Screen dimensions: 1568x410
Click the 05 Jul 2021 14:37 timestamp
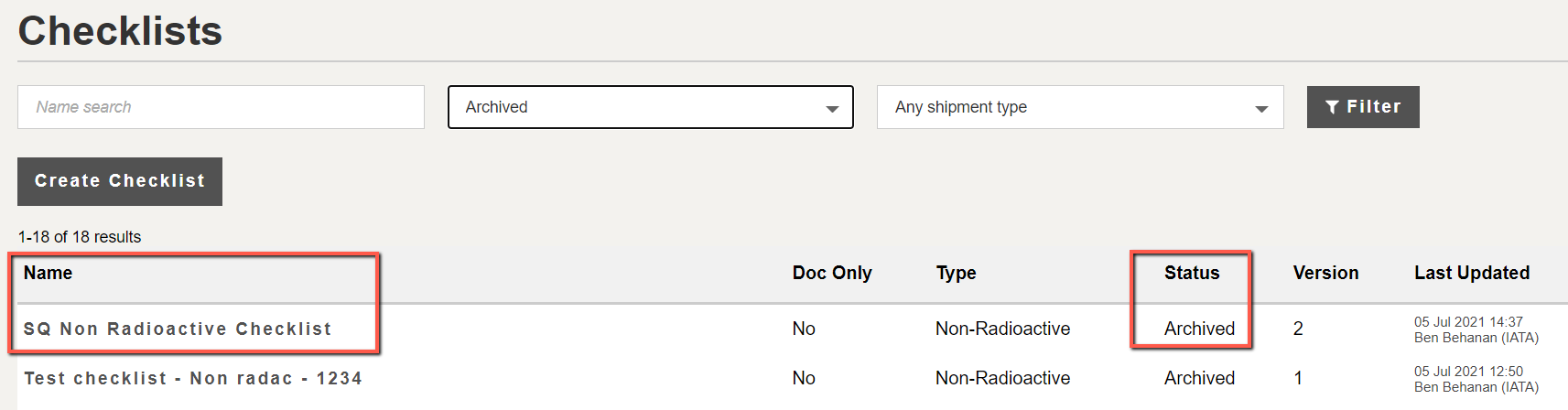point(1468,322)
